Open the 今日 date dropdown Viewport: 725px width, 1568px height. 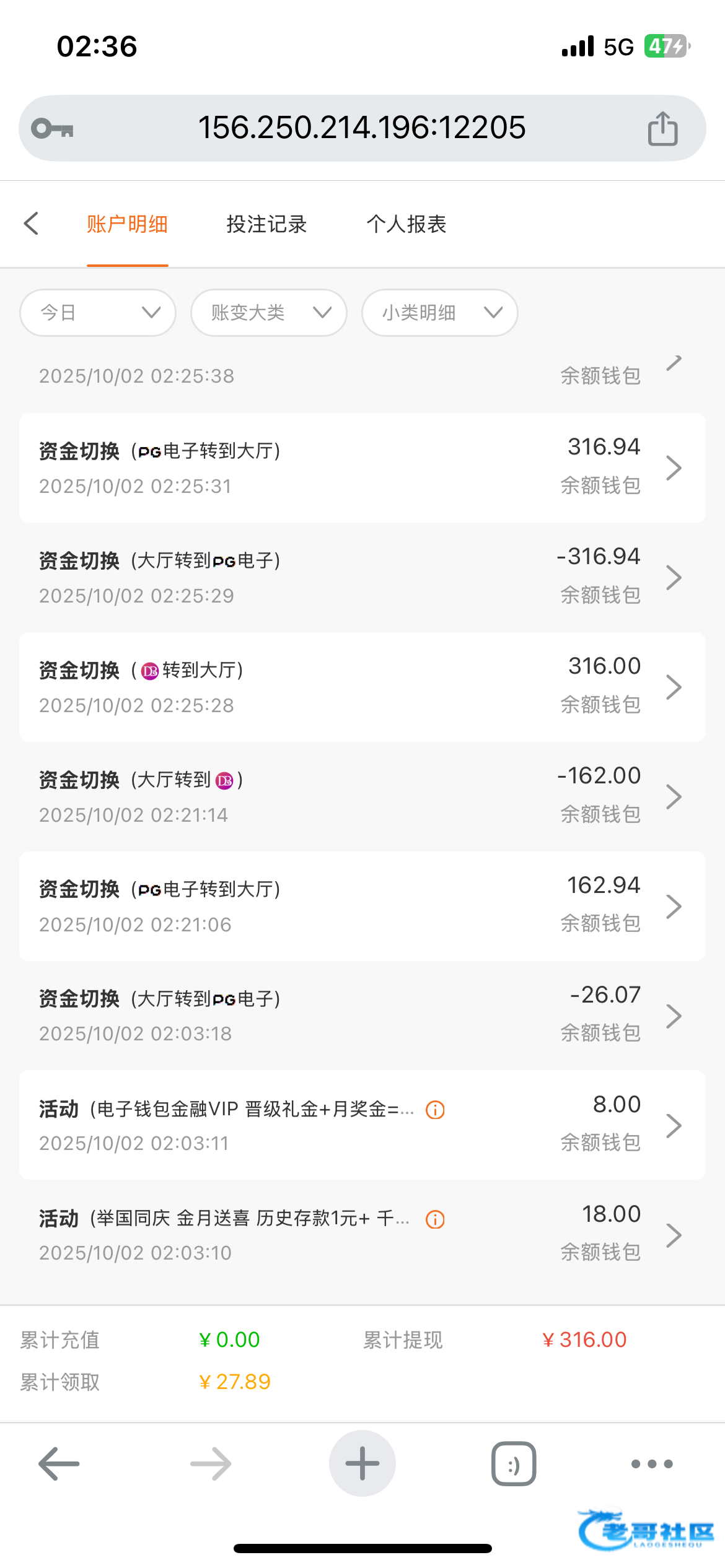[98, 313]
